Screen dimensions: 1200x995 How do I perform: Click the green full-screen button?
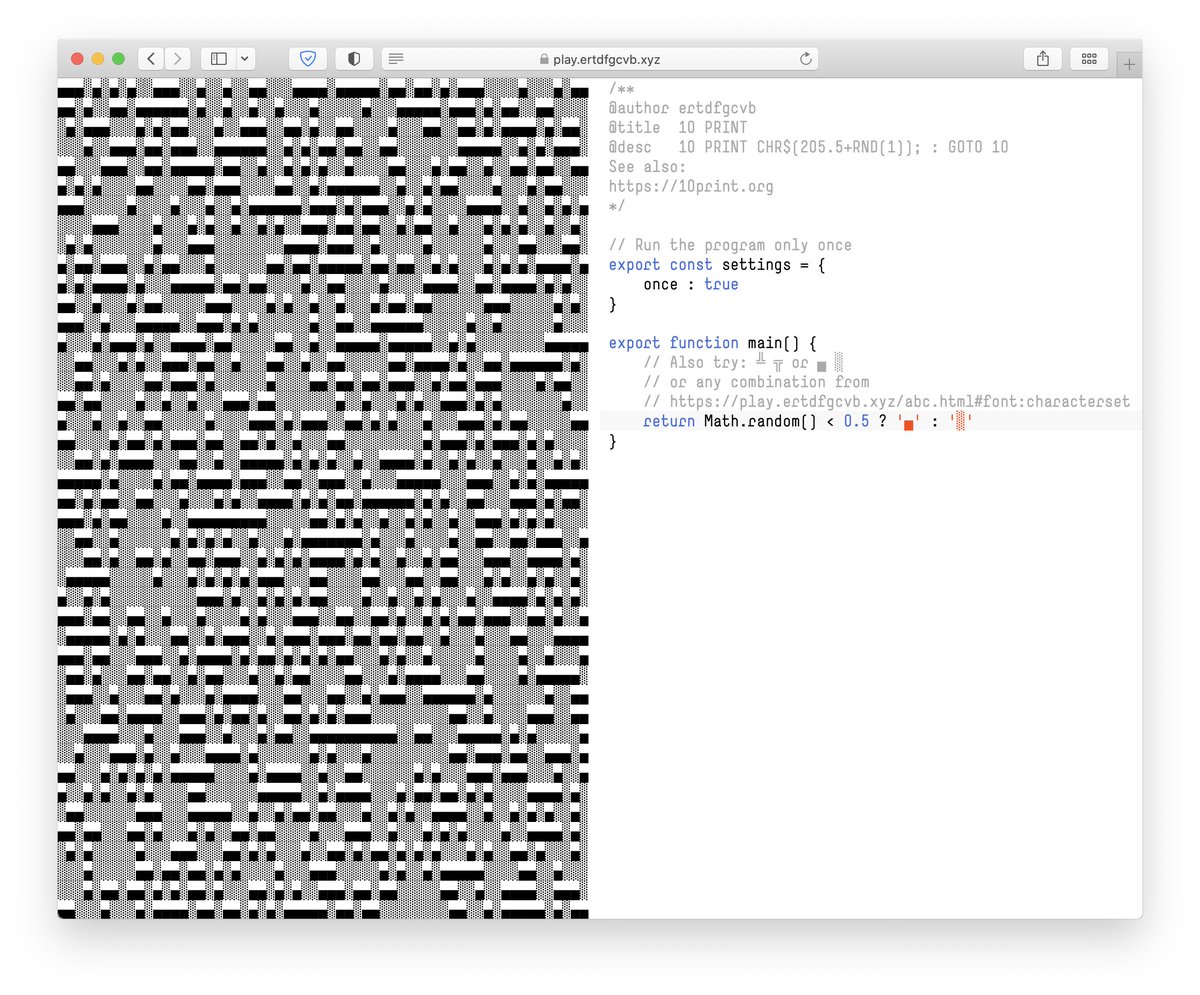118,59
